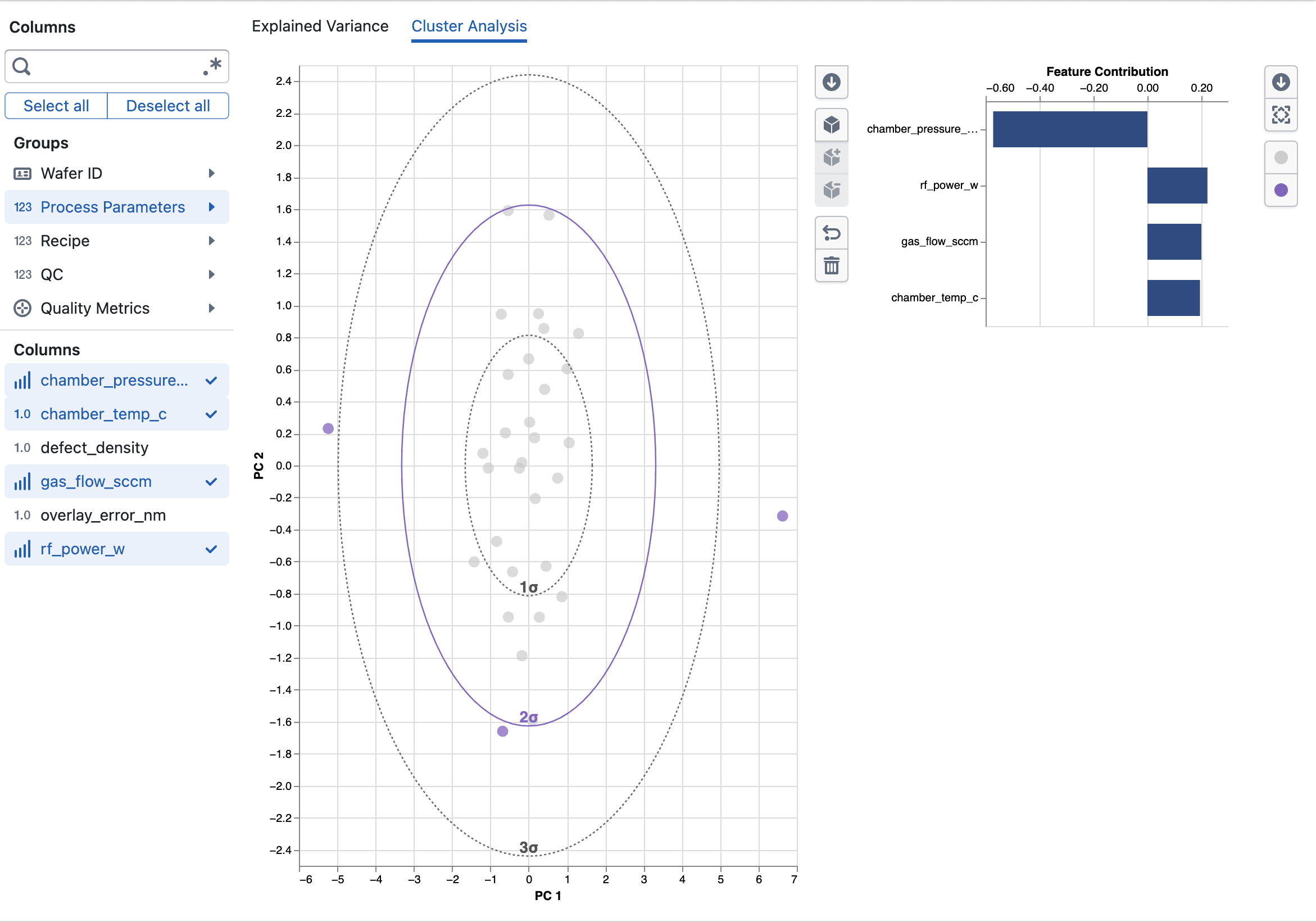This screenshot has height=922, width=1316.
Task: Open the Cluster Analysis tab
Action: (469, 26)
